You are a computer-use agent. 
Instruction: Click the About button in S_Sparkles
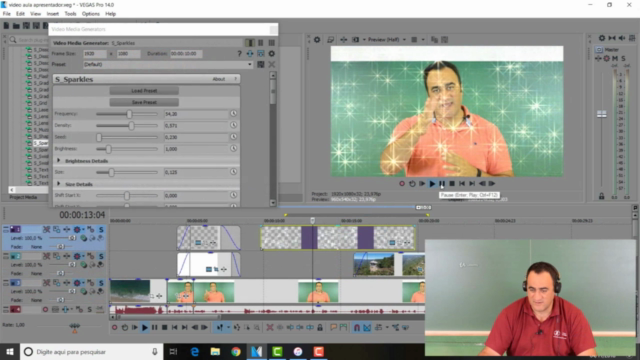point(219,79)
